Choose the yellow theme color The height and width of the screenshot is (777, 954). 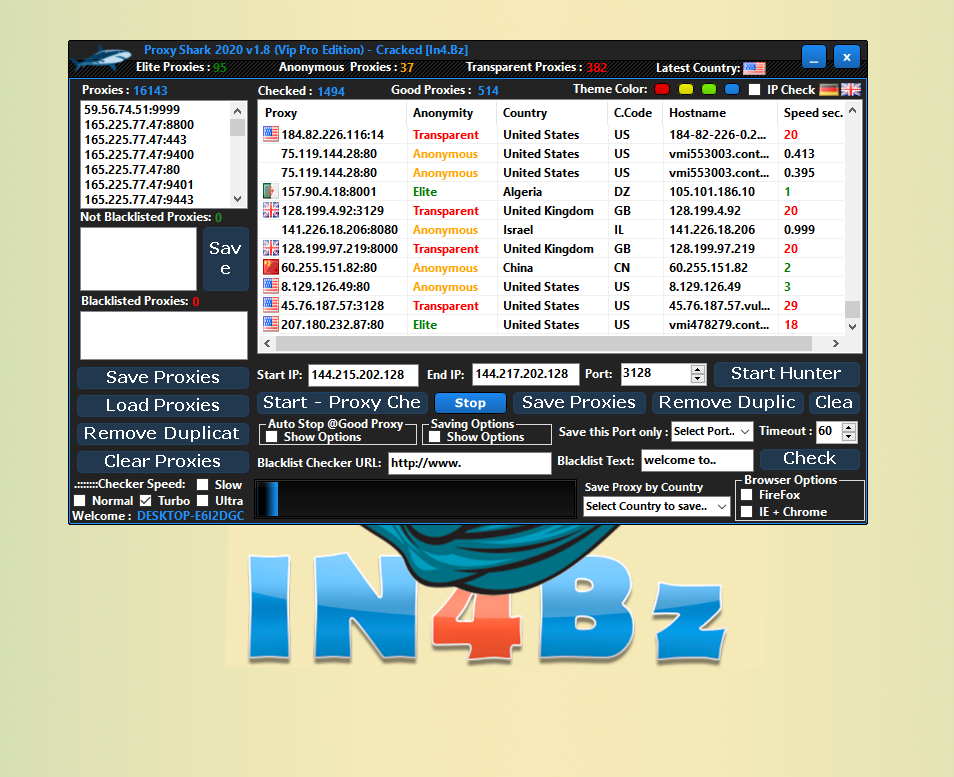click(x=686, y=89)
